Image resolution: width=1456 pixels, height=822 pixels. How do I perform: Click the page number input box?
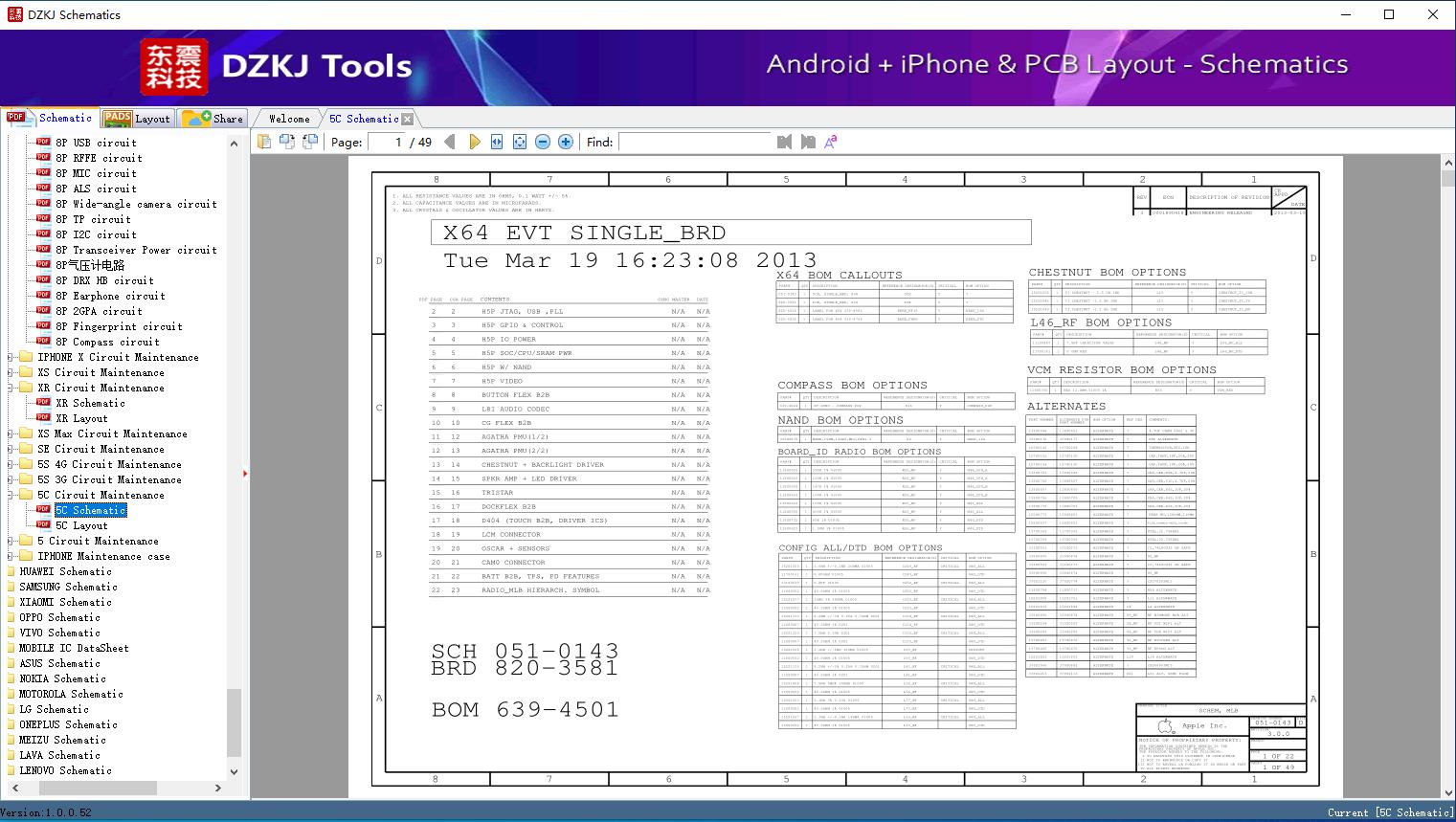tap(387, 142)
